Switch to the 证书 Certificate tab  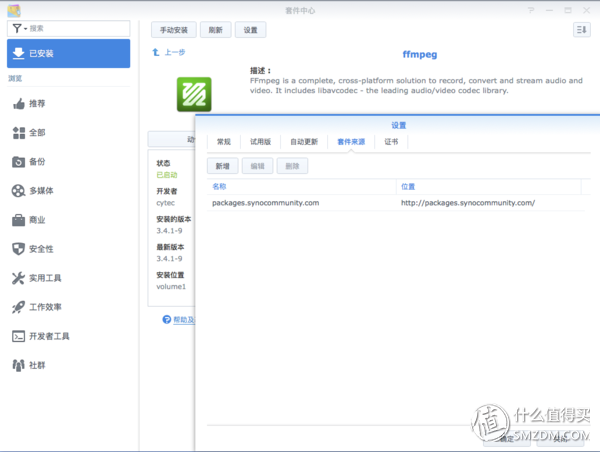(x=391, y=142)
